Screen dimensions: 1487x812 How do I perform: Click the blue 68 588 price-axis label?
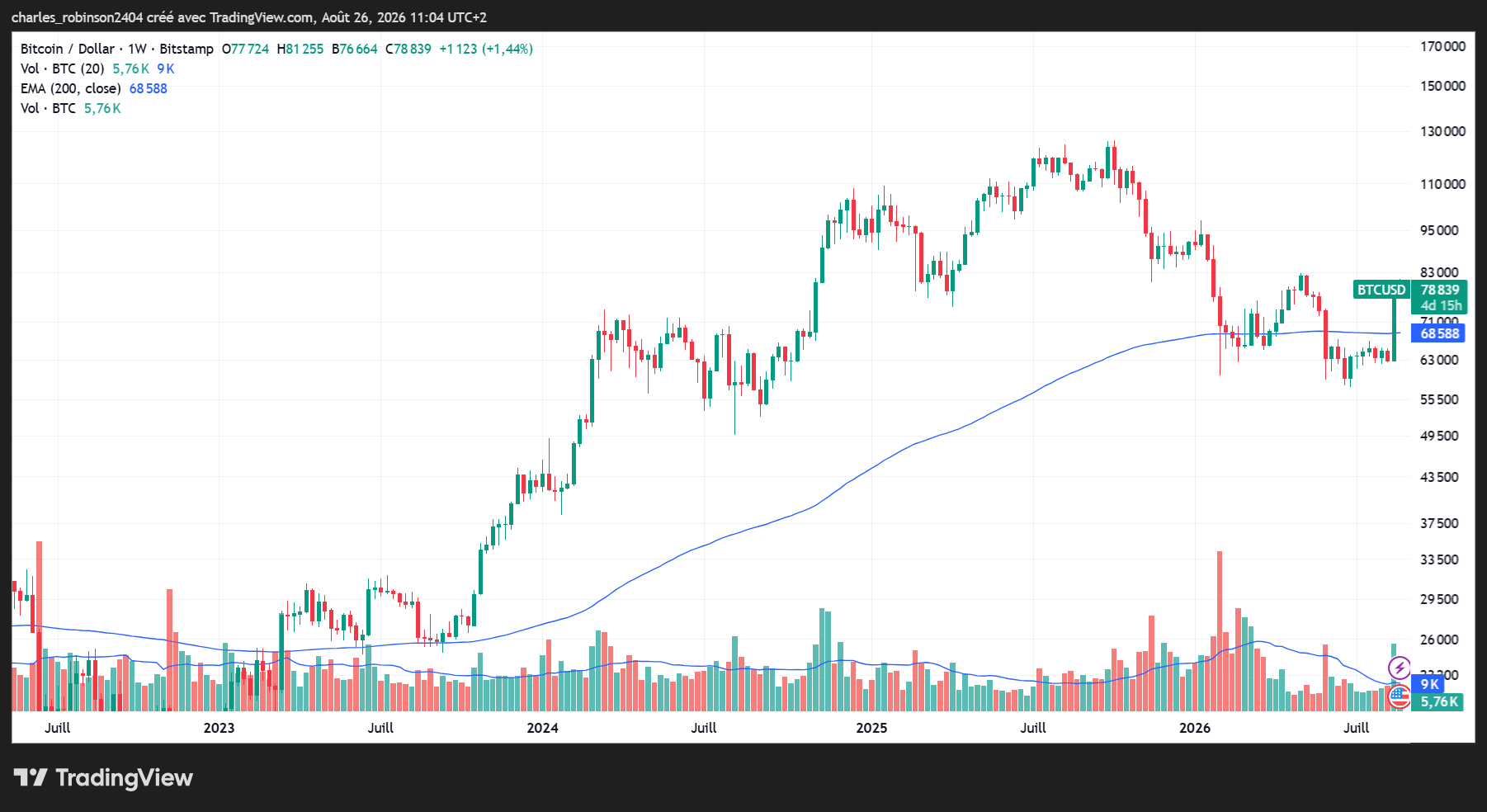(x=1439, y=333)
